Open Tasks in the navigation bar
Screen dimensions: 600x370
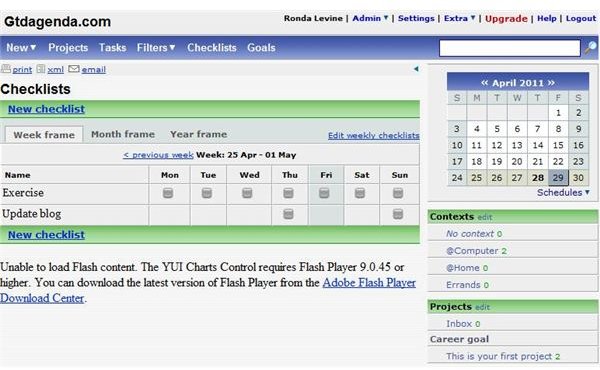(112, 47)
